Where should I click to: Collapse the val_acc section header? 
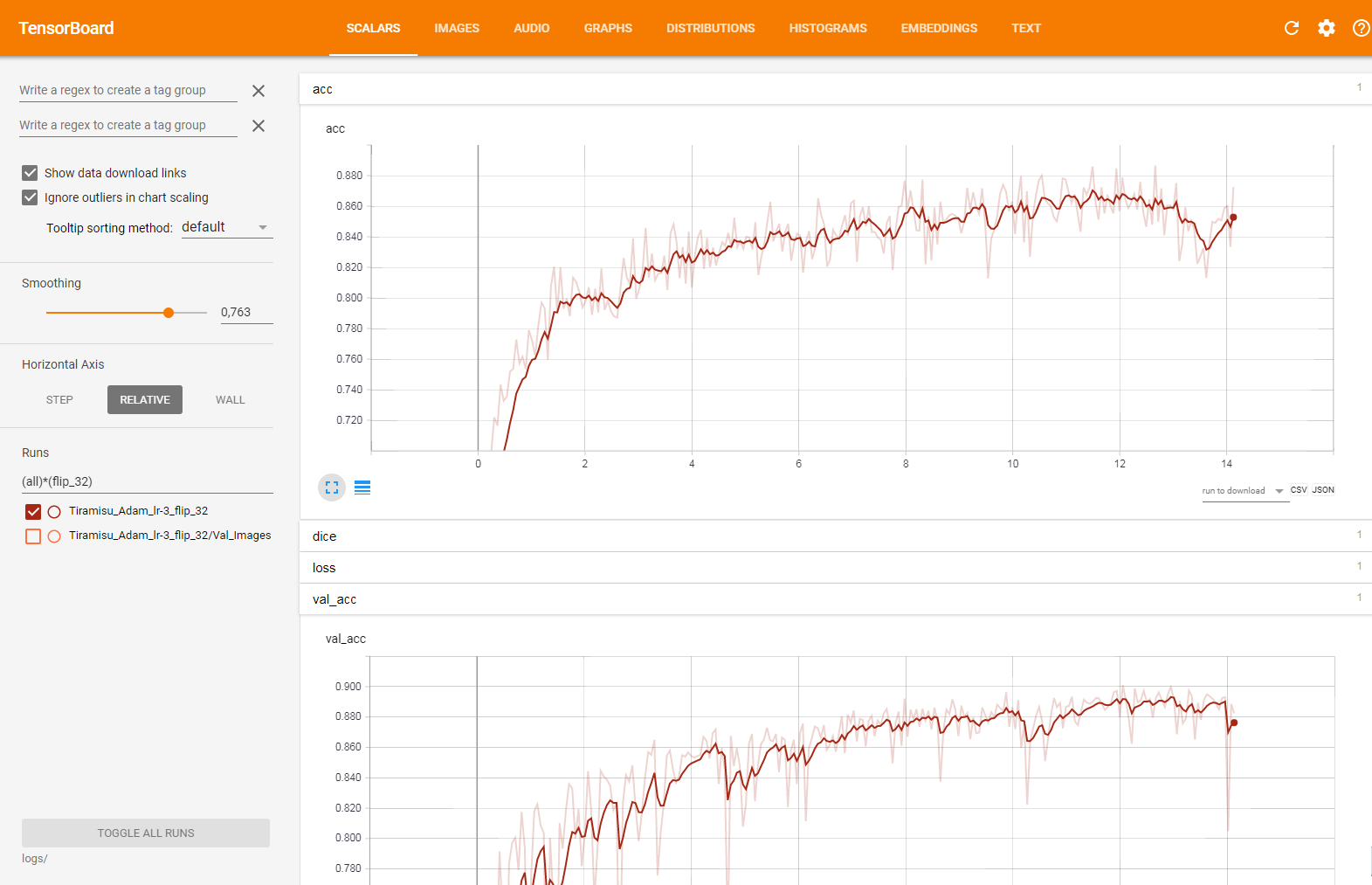(836, 599)
